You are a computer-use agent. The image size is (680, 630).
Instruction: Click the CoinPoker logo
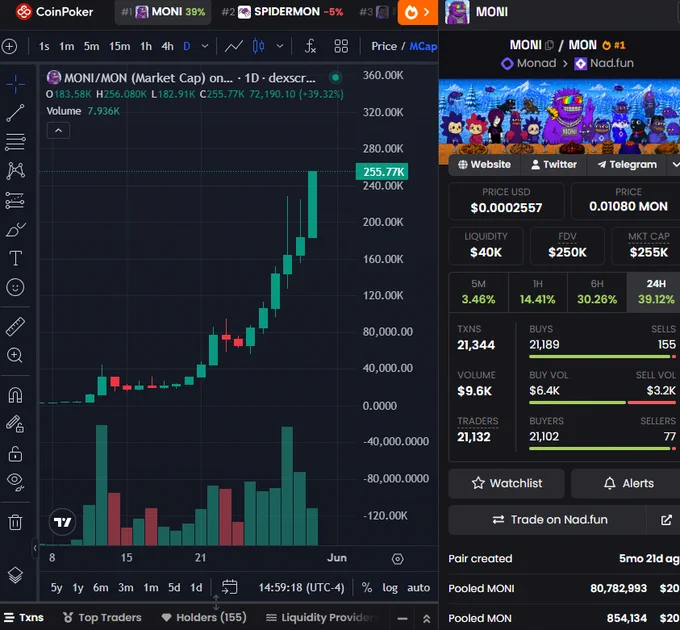[54, 12]
